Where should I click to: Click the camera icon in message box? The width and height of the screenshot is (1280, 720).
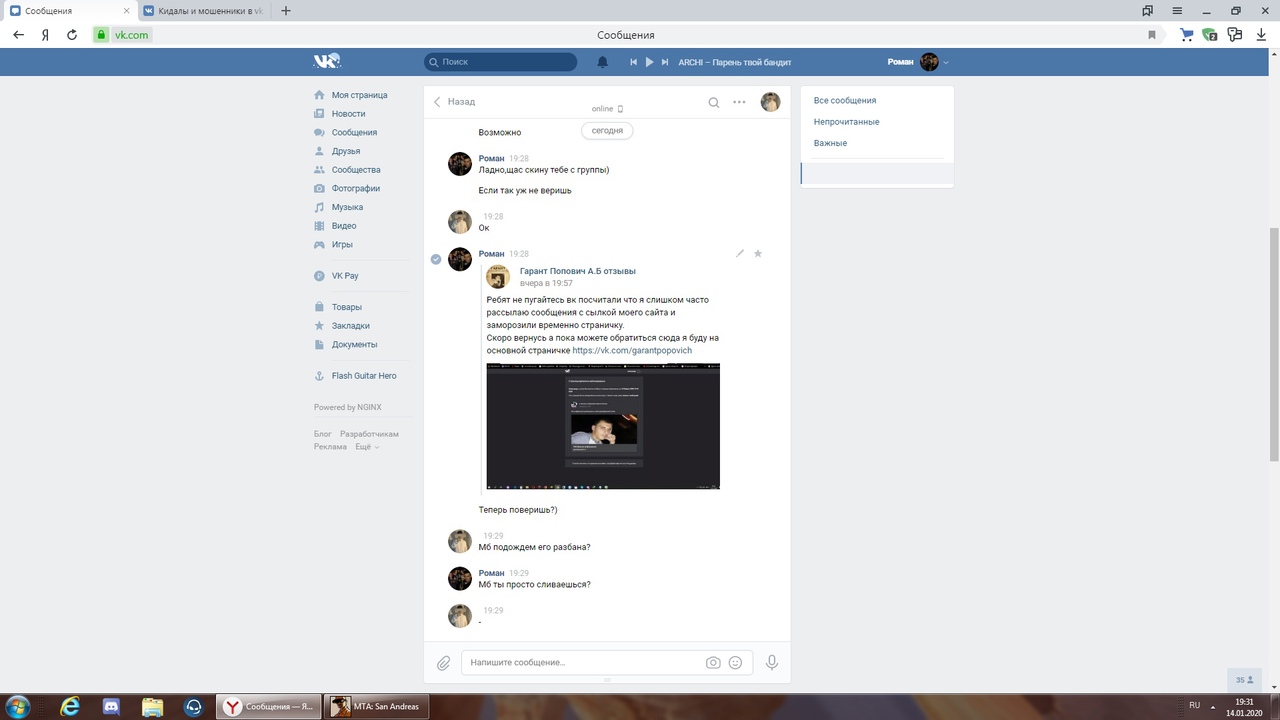[x=713, y=662]
